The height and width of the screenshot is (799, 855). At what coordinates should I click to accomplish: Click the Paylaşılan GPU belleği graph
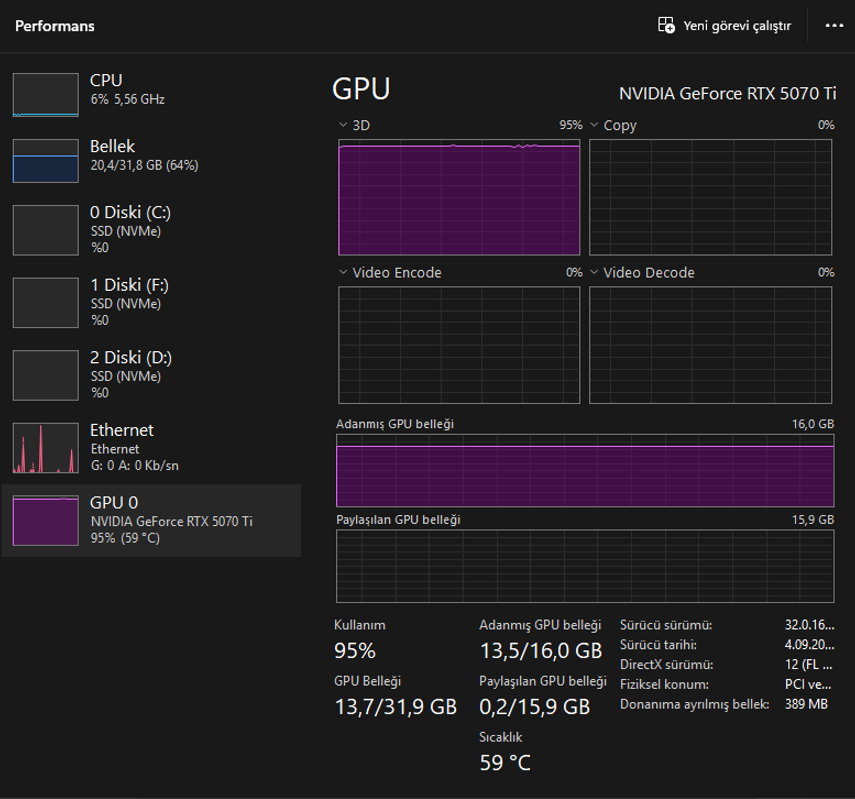(x=585, y=566)
